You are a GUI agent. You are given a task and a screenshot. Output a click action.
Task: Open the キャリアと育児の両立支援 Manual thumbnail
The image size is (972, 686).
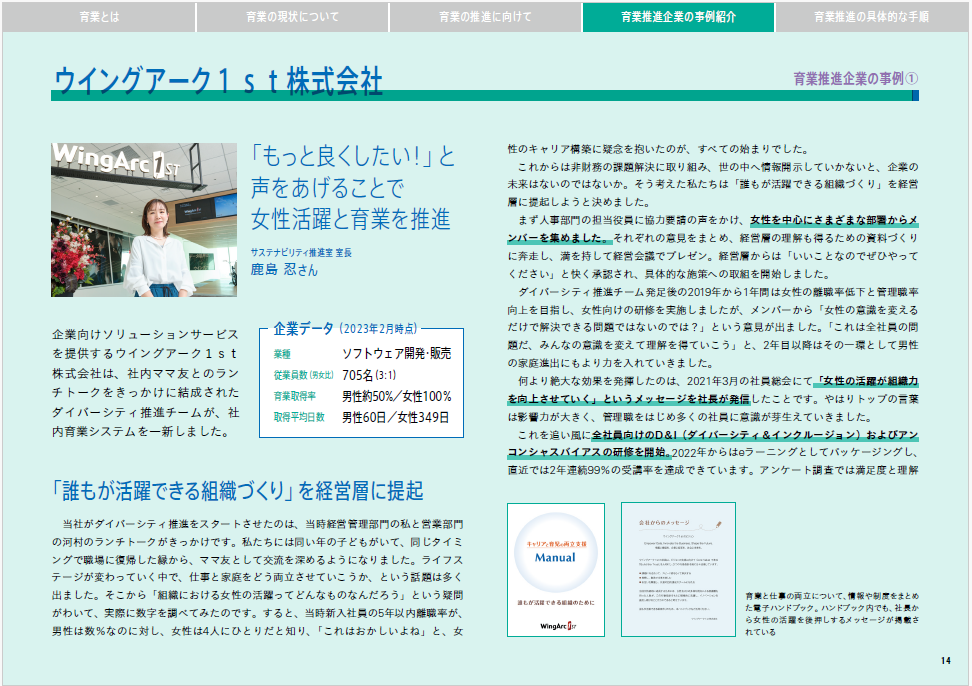pyautogui.click(x=556, y=570)
